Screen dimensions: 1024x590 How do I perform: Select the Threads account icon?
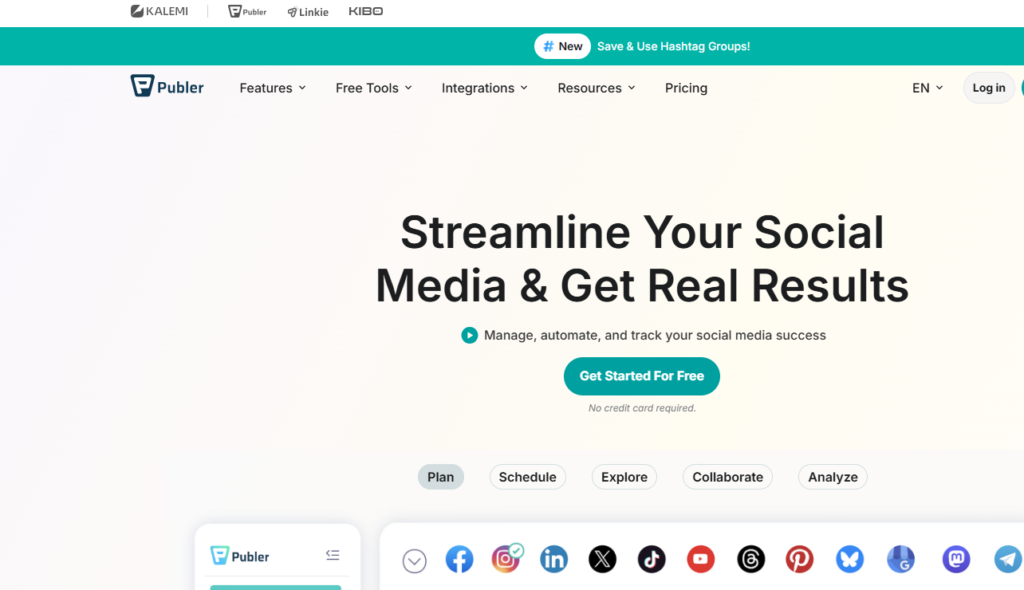[x=750, y=559]
